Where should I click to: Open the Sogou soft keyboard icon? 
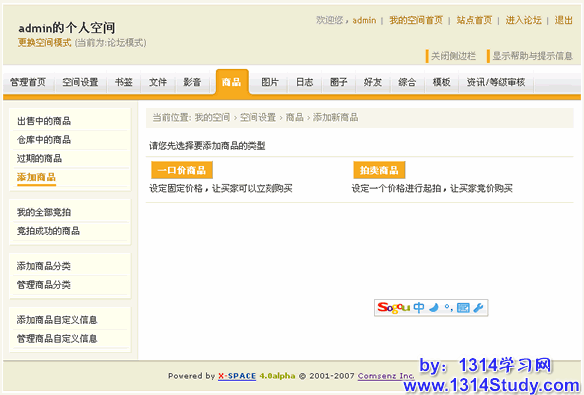point(463,308)
